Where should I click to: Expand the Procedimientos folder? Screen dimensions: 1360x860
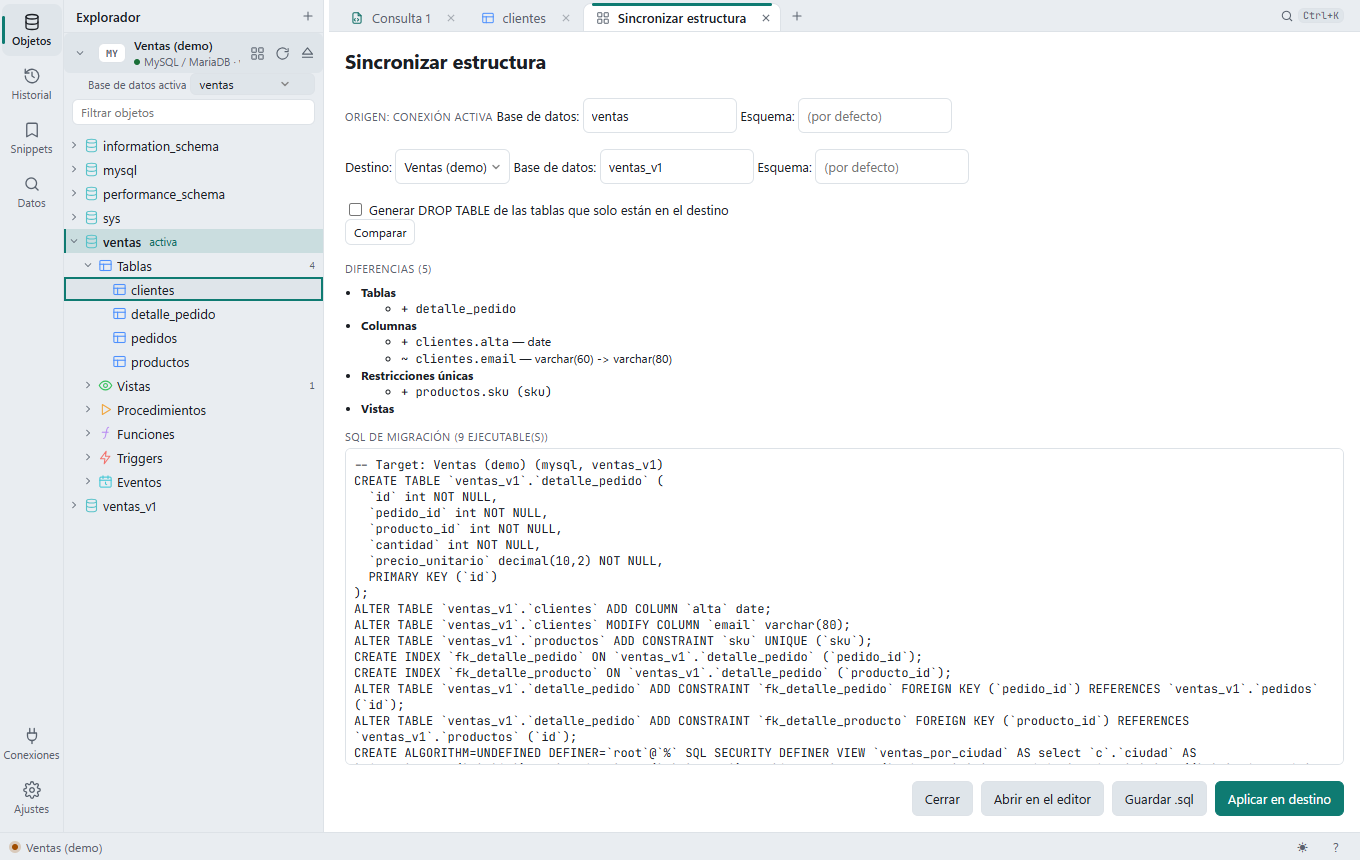(x=88, y=410)
